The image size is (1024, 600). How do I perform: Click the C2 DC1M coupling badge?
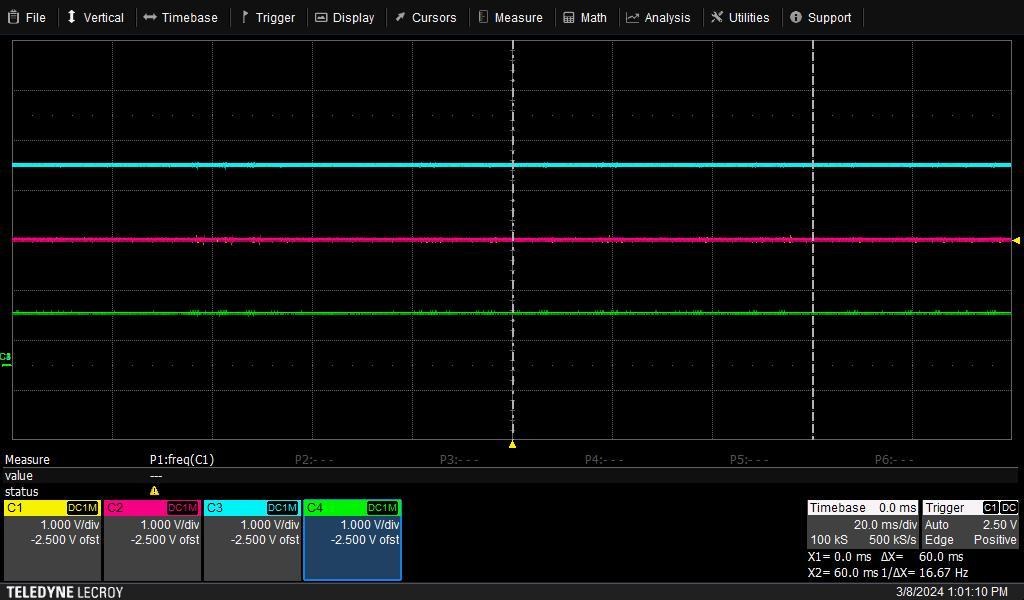[x=183, y=507]
